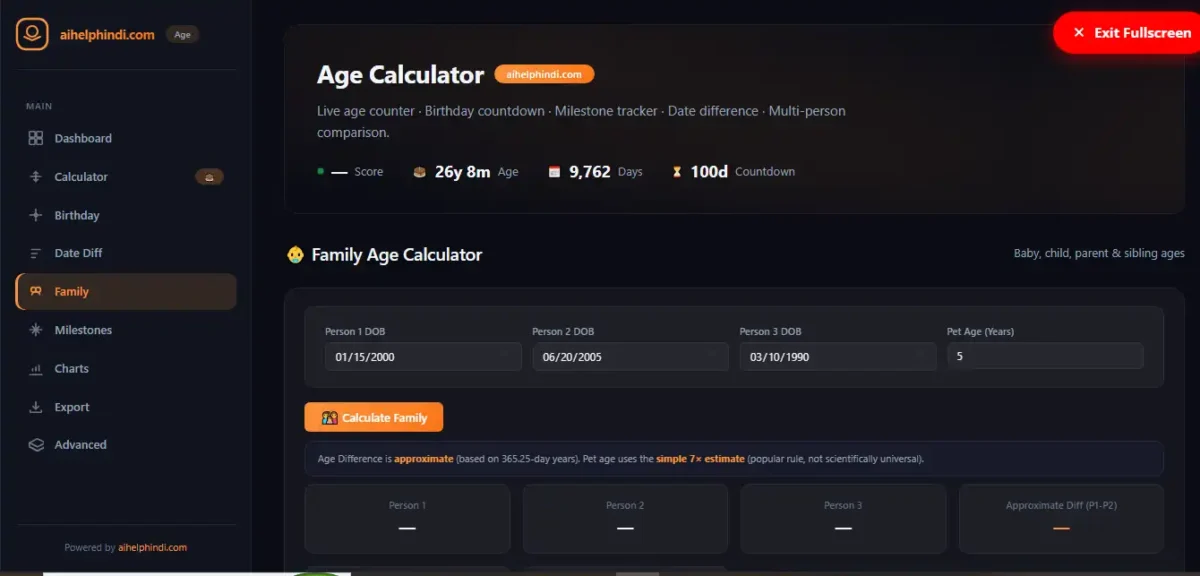1200x576 pixels.
Task: Click the Calculate Family button
Action: (x=374, y=417)
